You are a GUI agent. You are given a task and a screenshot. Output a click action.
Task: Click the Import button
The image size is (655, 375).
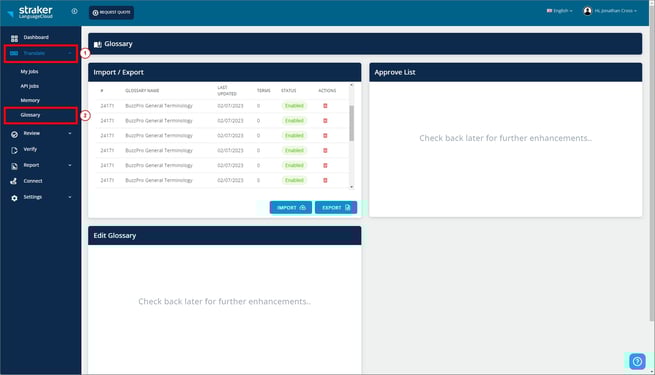(x=291, y=208)
